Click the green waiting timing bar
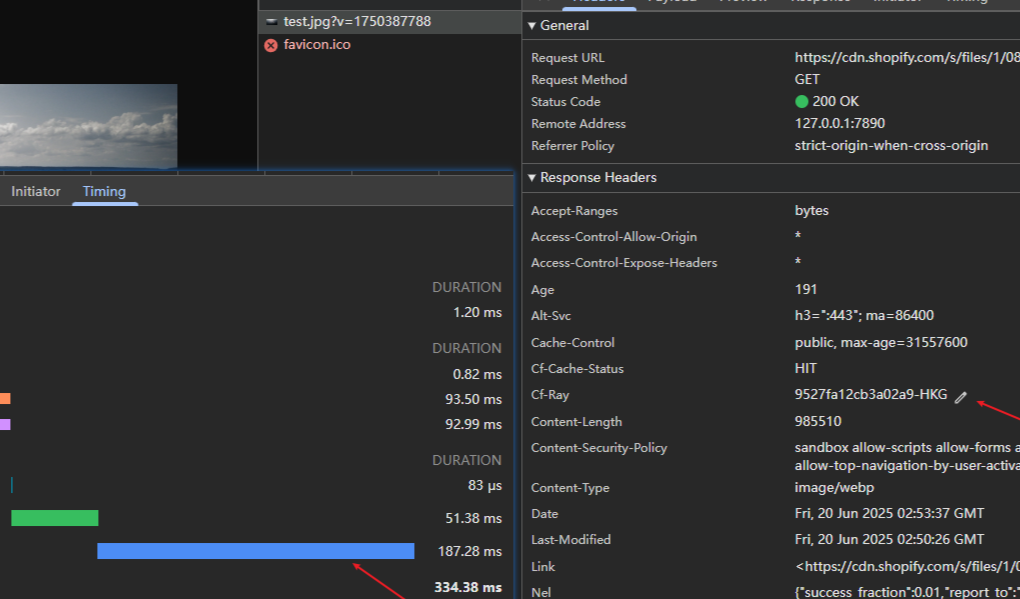Image resolution: width=1020 pixels, height=599 pixels. tap(55, 518)
